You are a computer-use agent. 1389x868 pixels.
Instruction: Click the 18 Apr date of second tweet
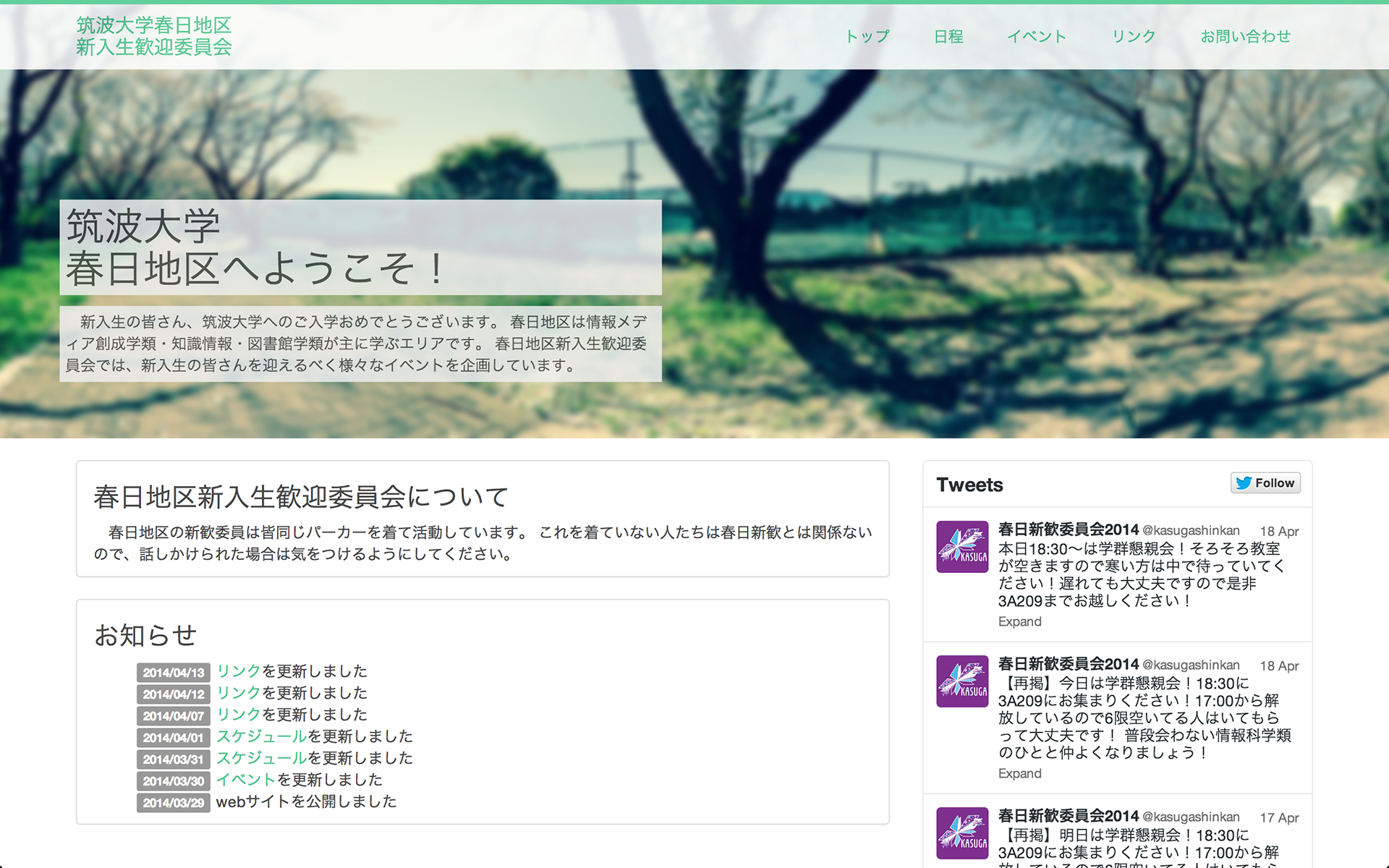(1279, 665)
